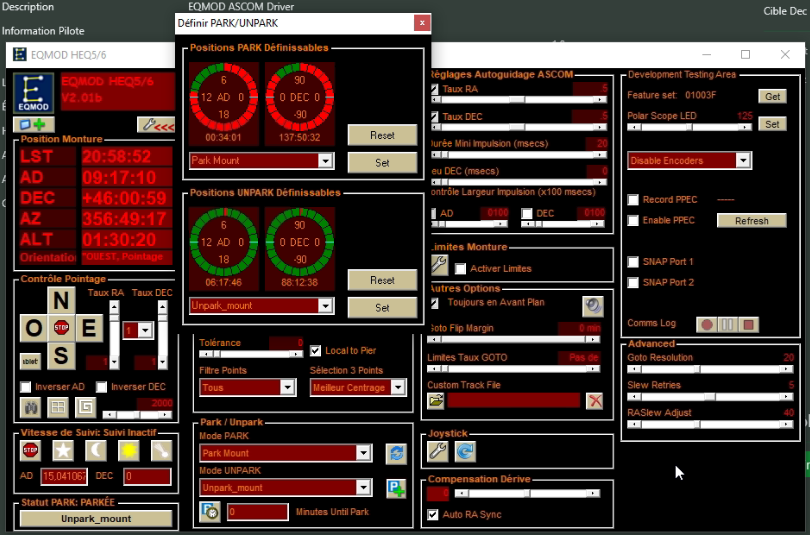The width and height of the screenshot is (810, 535).
Task: Toggle SNAP Port 1 checkbox
Action: pos(633,262)
